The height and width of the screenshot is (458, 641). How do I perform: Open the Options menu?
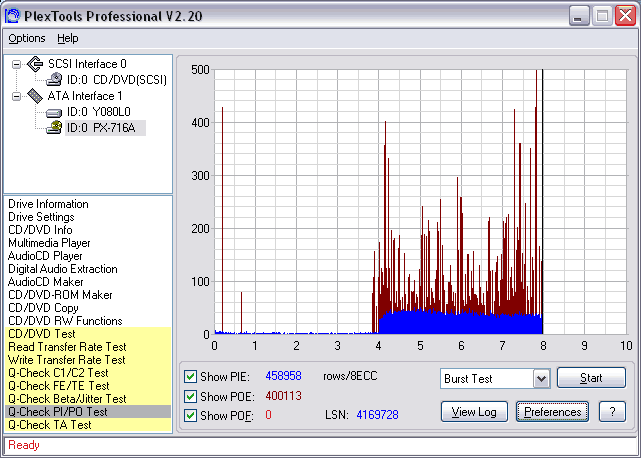[x=27, y=38]
